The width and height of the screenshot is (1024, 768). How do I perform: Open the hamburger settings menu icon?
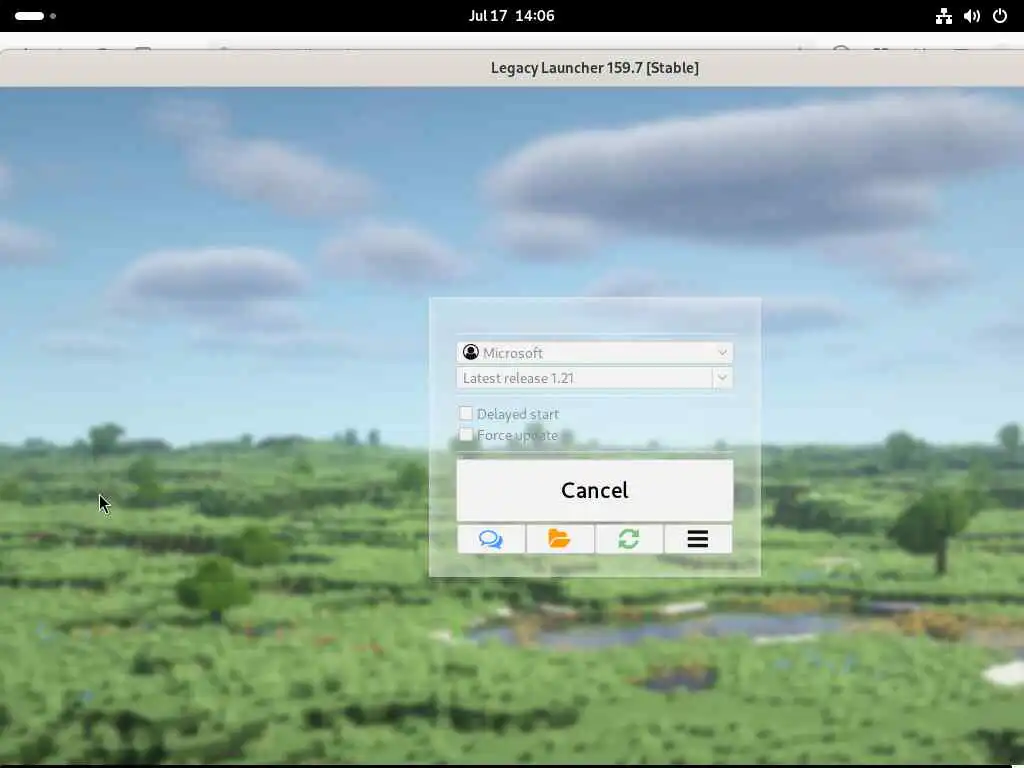pos(698,539)
